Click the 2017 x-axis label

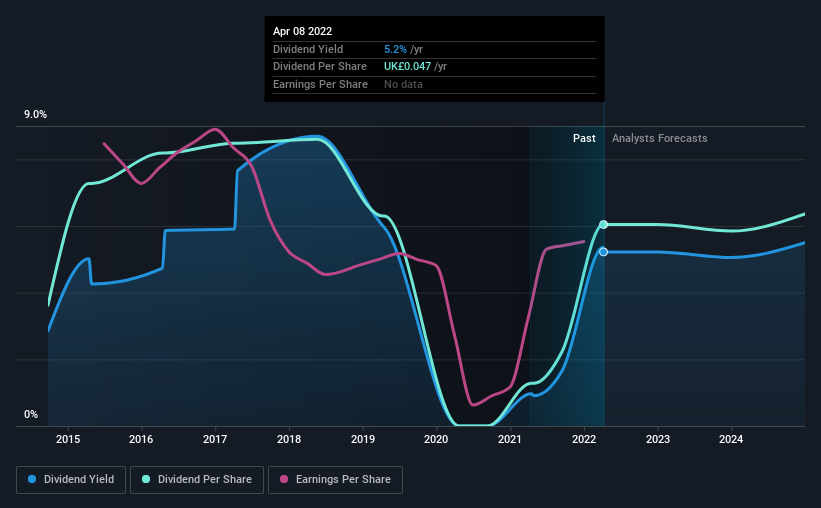tap(215, 439)
